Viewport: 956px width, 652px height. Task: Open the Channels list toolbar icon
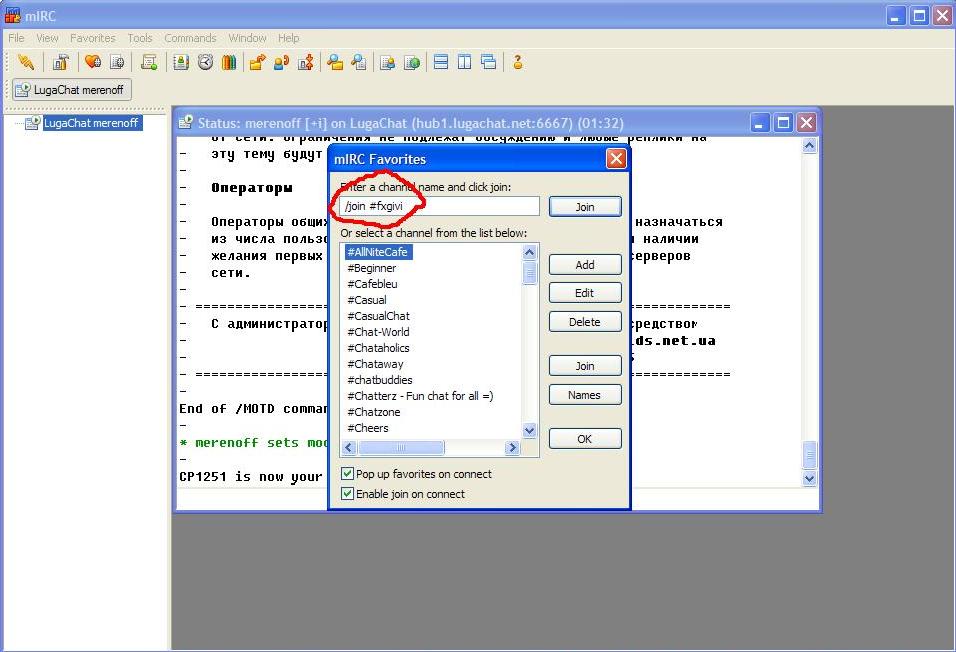[x=117, y=62]
